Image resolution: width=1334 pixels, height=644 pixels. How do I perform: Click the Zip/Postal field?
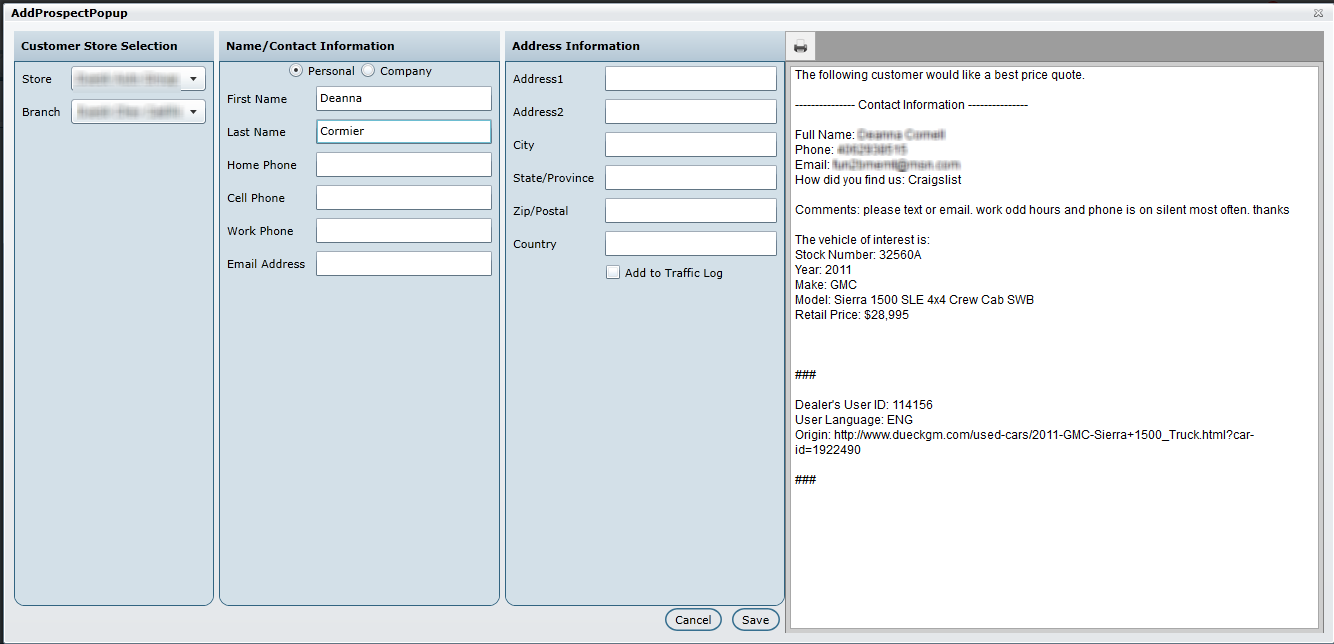690,211
